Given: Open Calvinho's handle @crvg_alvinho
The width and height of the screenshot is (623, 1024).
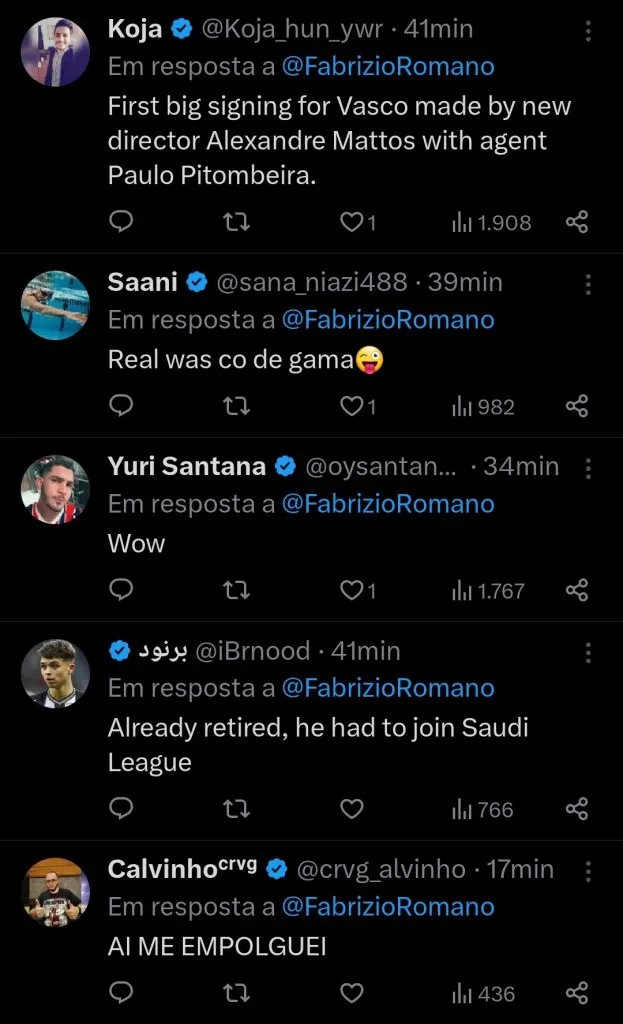Looking at the screenshot, I should point(381,869).
